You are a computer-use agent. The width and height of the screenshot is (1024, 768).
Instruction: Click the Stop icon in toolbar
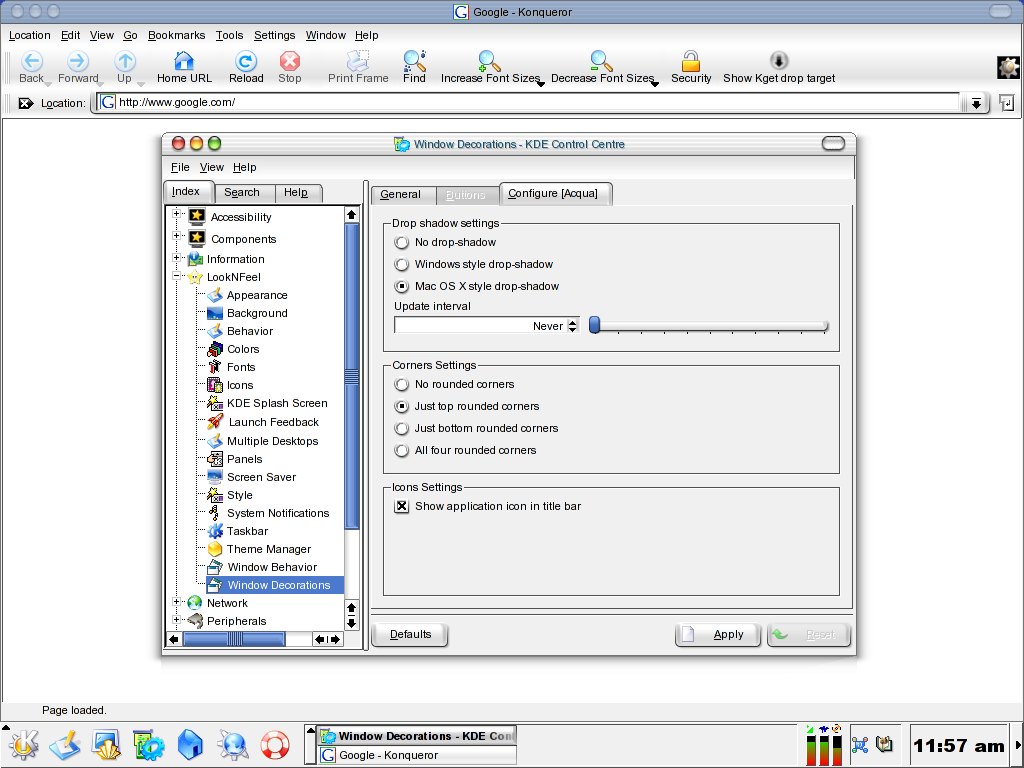tap(289, 61)
